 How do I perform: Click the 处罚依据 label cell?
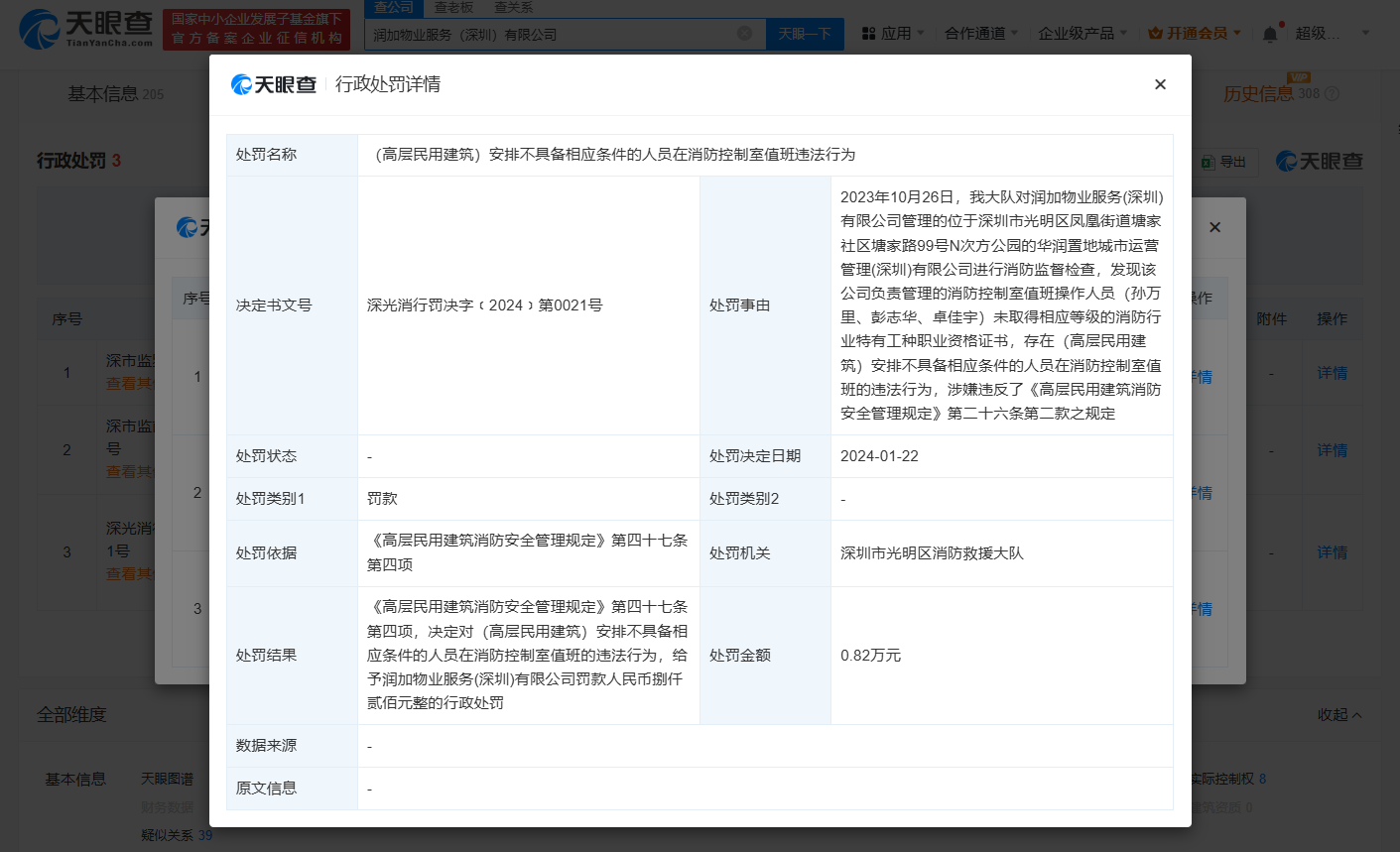click(x=292, y=553)
